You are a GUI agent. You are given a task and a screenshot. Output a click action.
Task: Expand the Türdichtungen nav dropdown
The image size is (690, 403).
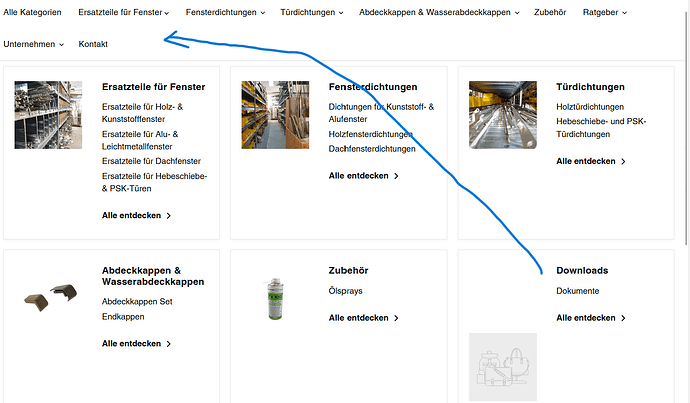click(312, 12)
